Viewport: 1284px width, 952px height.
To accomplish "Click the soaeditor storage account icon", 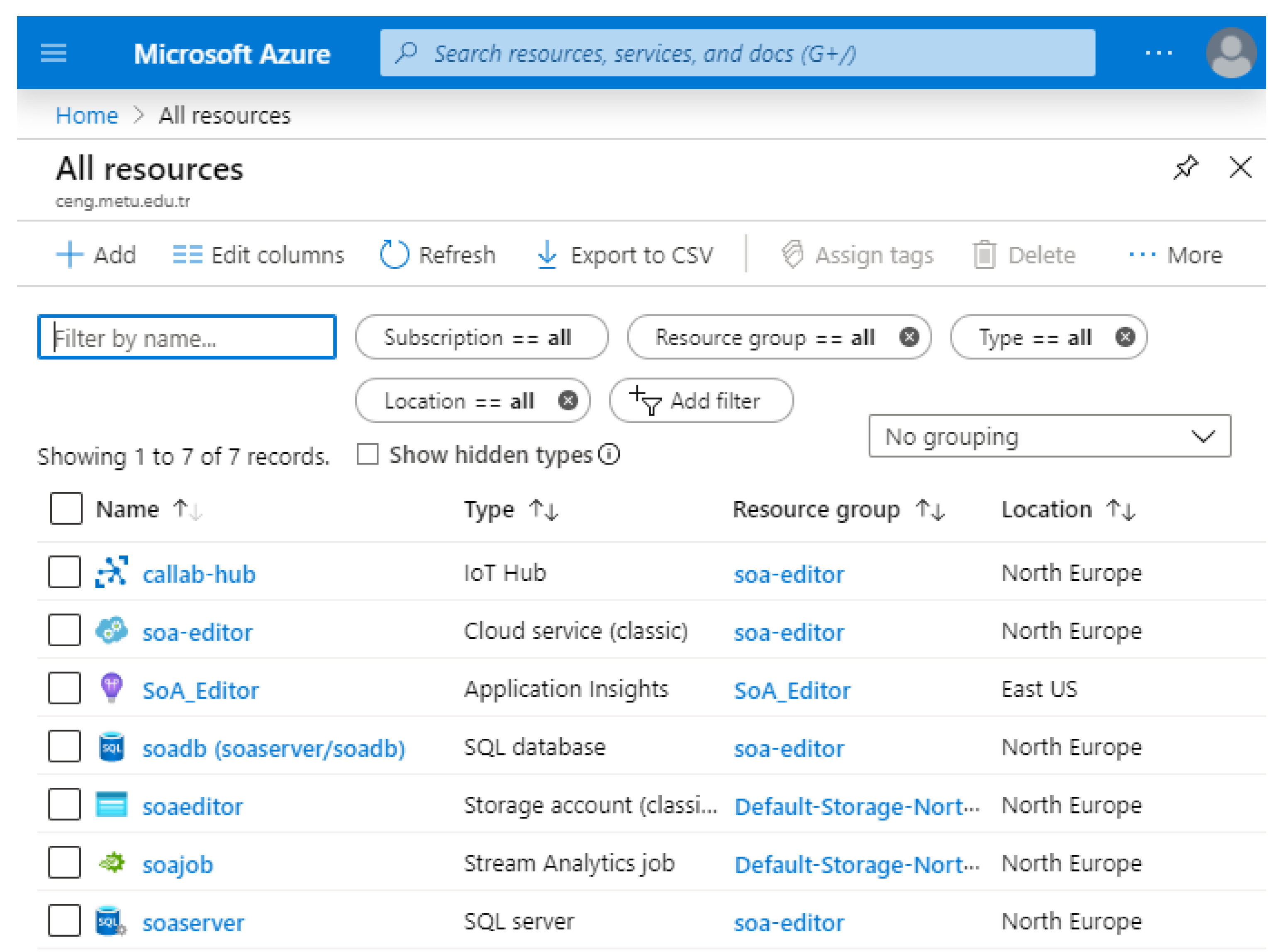I will (112, 805).
